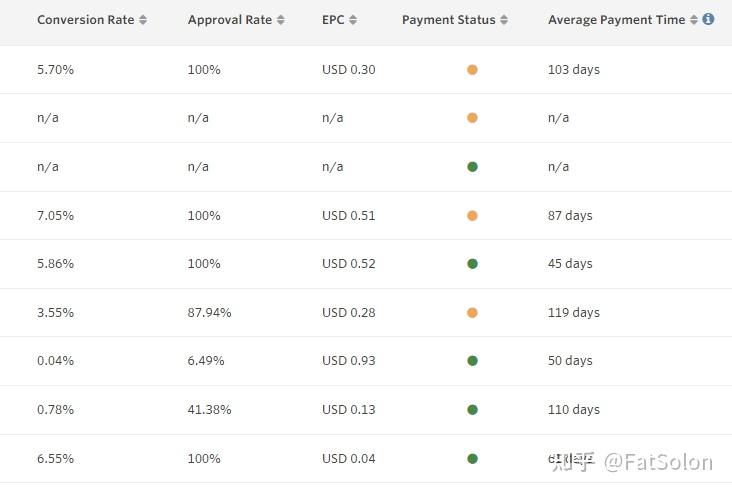Click Payment Status sort arrows
Viewport: 732px width, 492px height.
[504, 20]
